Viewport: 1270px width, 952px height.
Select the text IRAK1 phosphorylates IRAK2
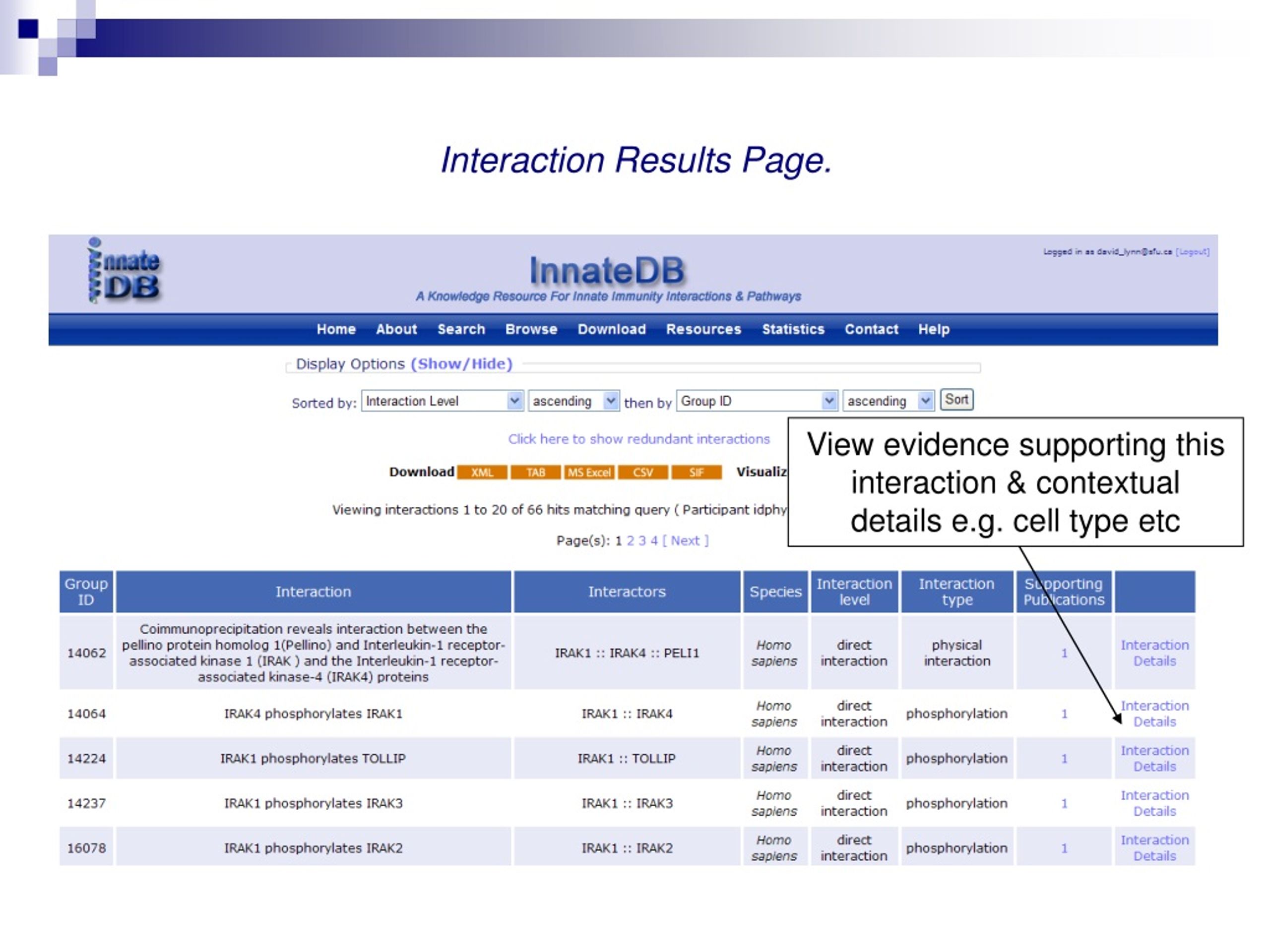click(x=314, y=848)
